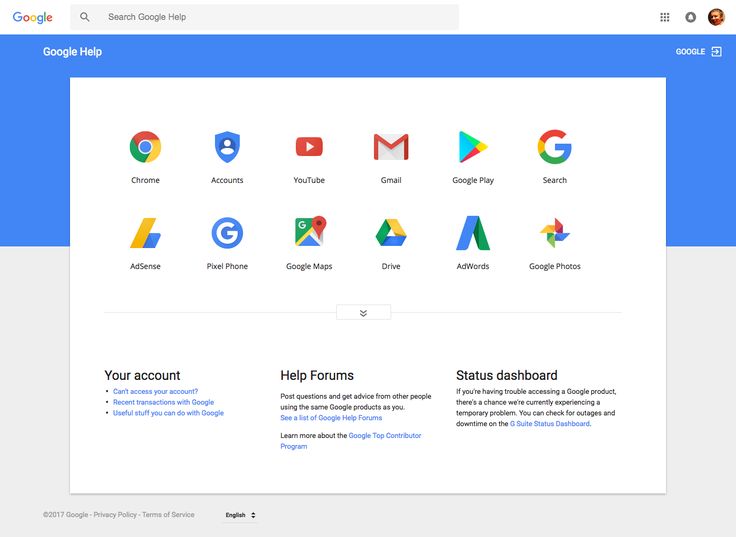Open the account profile avatar

[x=716, y=17]
